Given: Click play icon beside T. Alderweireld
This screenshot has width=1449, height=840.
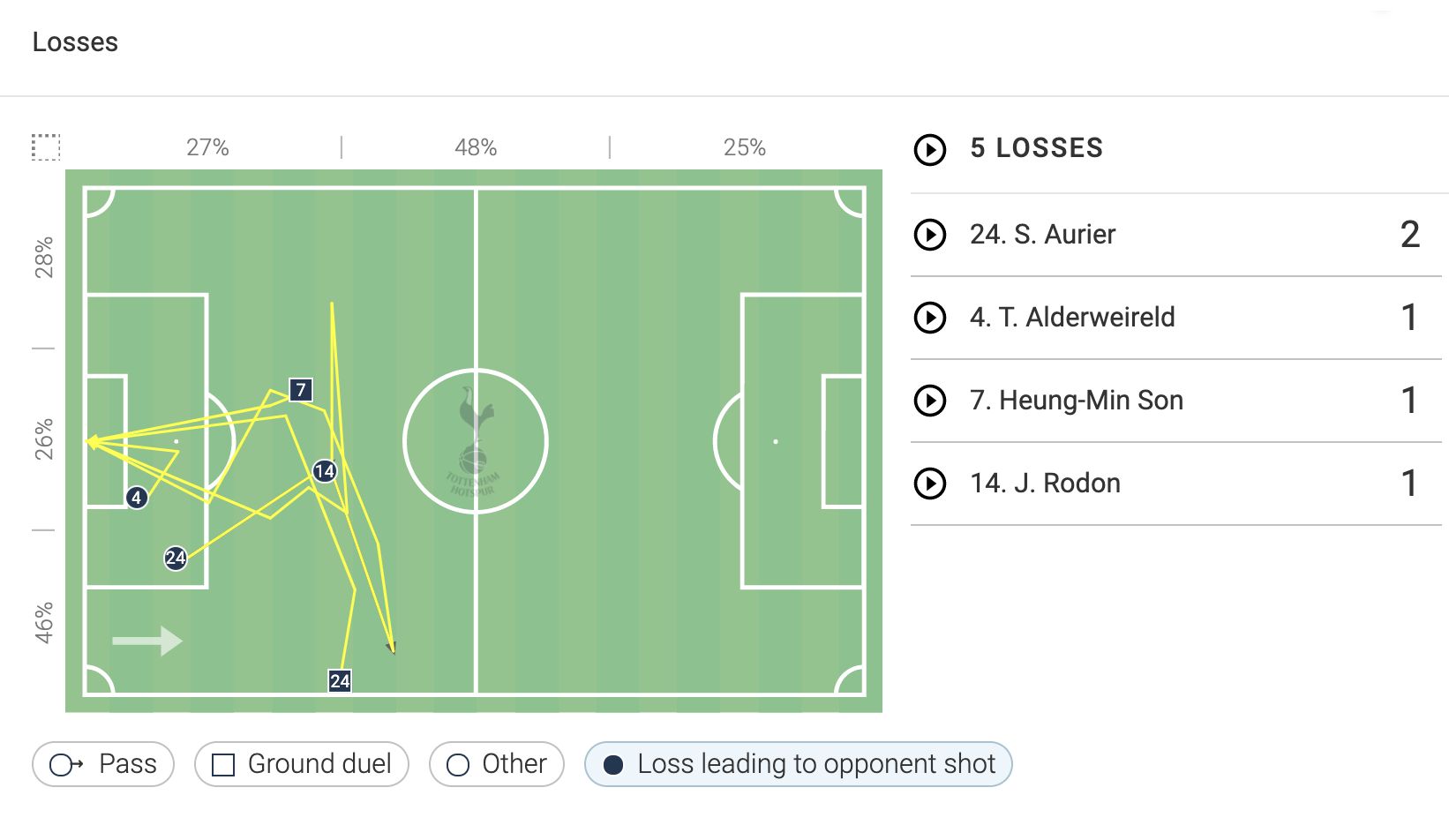Looking at the screenshot, I should click(x=930, y=318).
